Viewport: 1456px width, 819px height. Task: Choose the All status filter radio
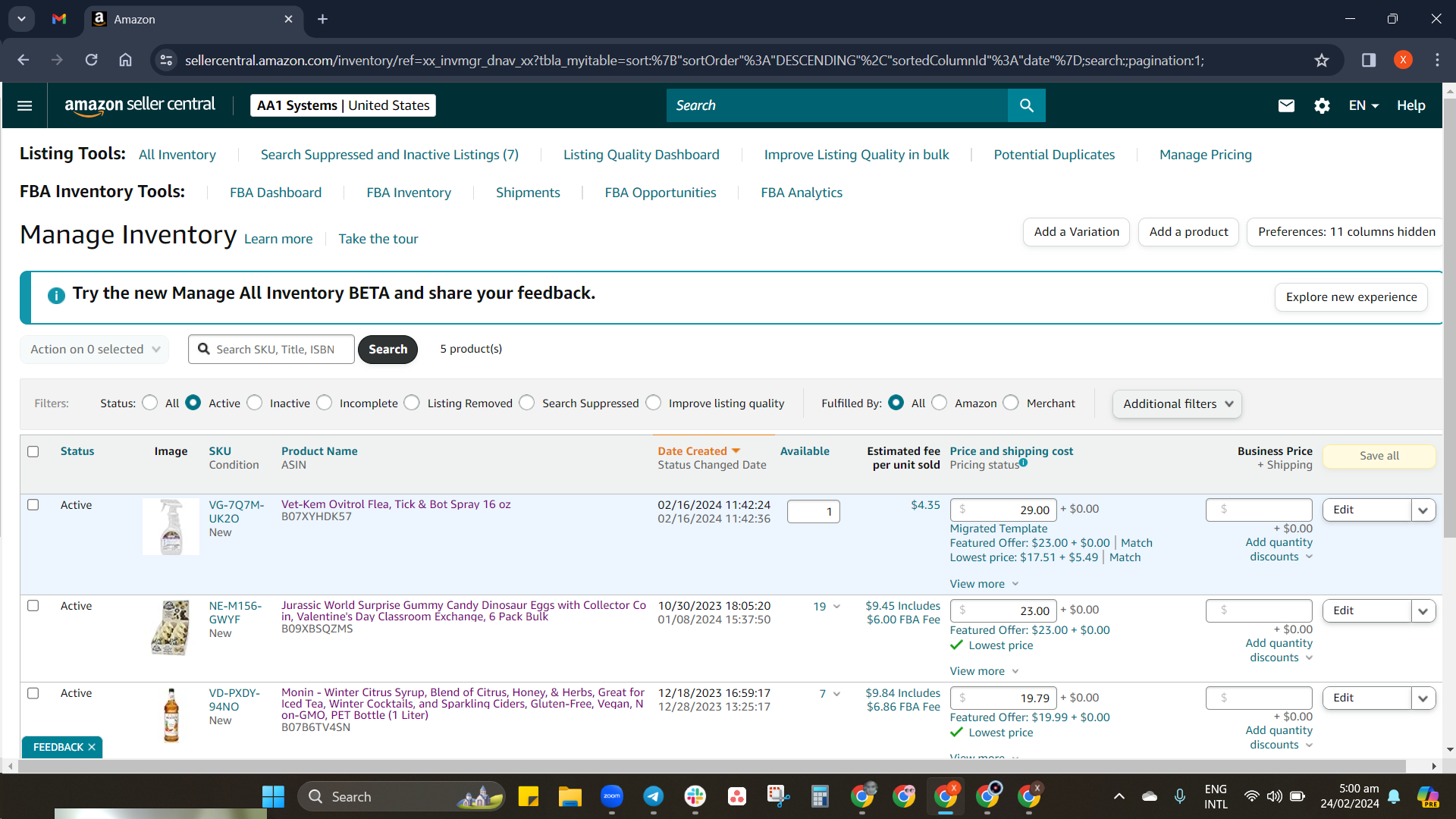click(x=150, y=403)
